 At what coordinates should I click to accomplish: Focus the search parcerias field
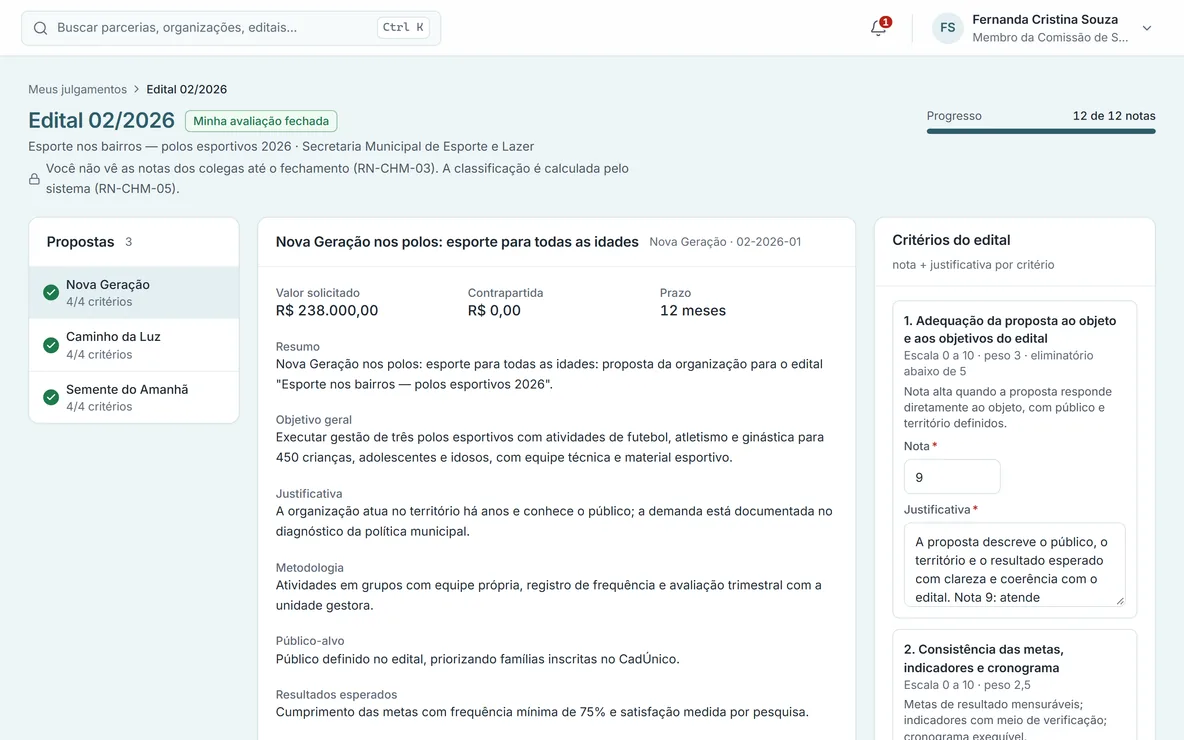231,28
